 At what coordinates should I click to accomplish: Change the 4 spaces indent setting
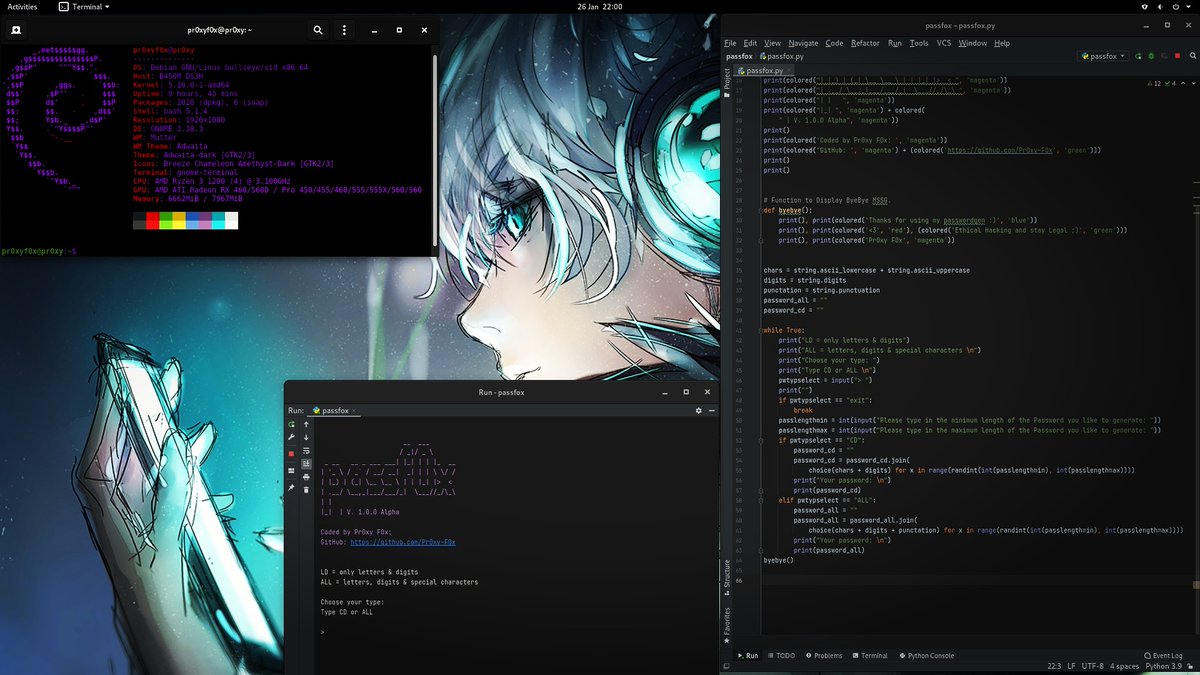(1124, 666)
